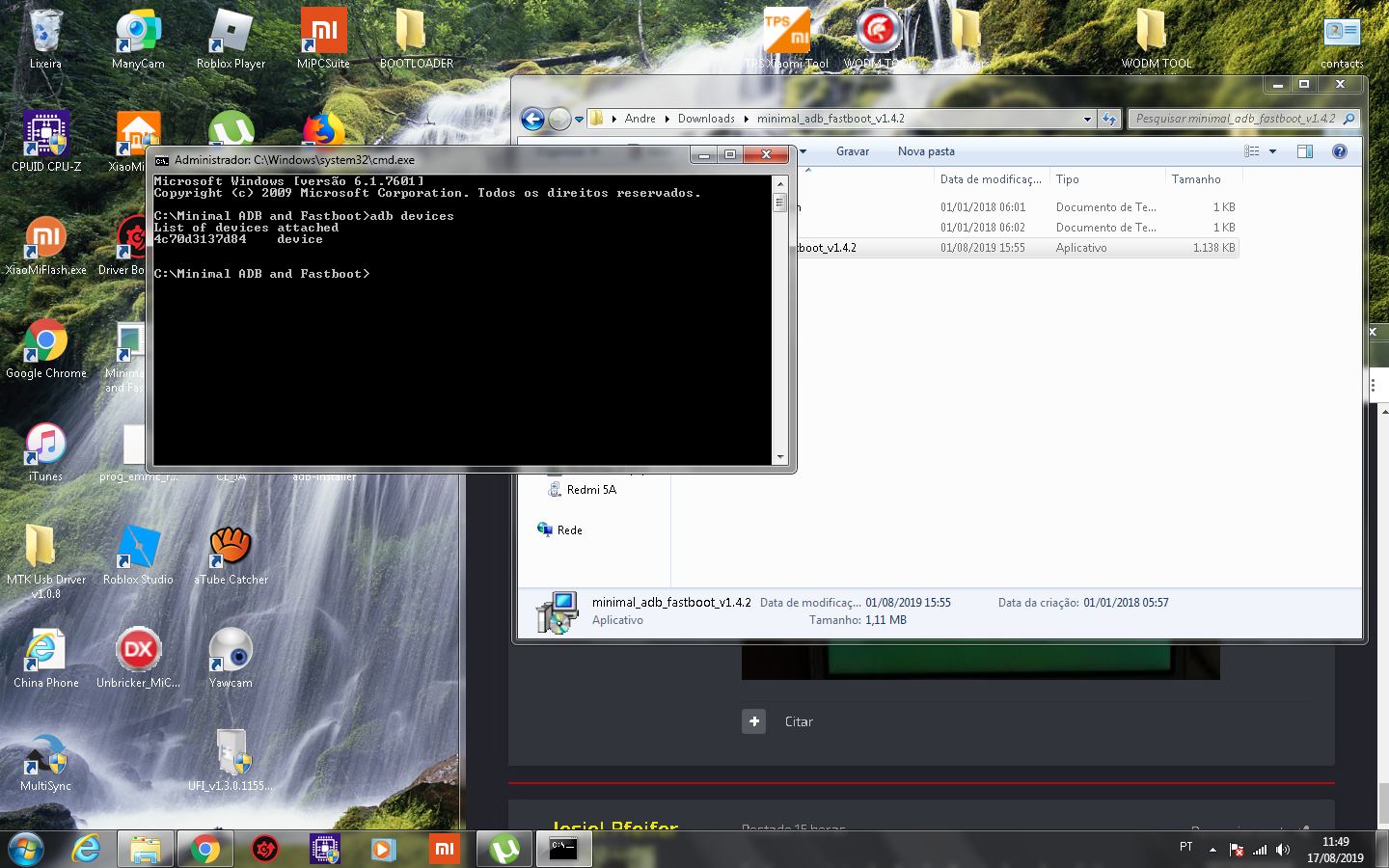Screen dimensions: 1389x868
Task: Launch iTunes from the desktop
Action: tap(45, 451)
